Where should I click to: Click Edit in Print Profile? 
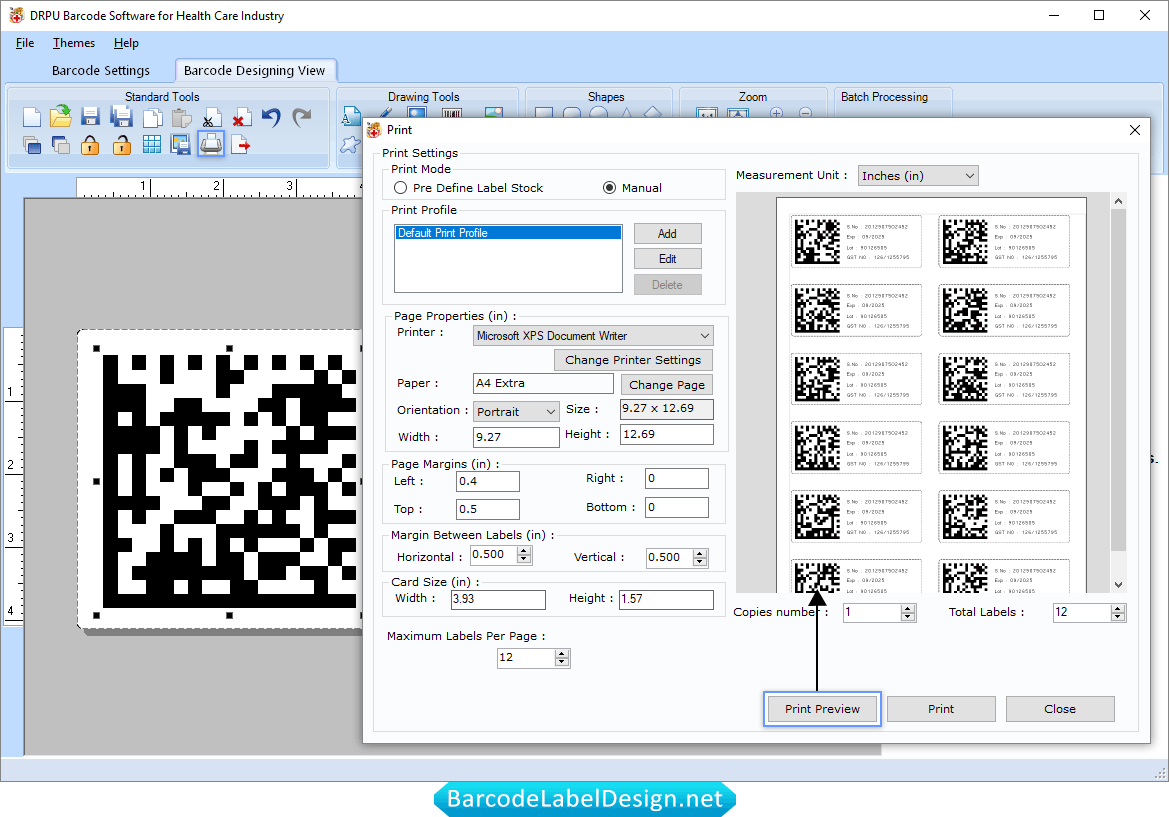point(667,259)
